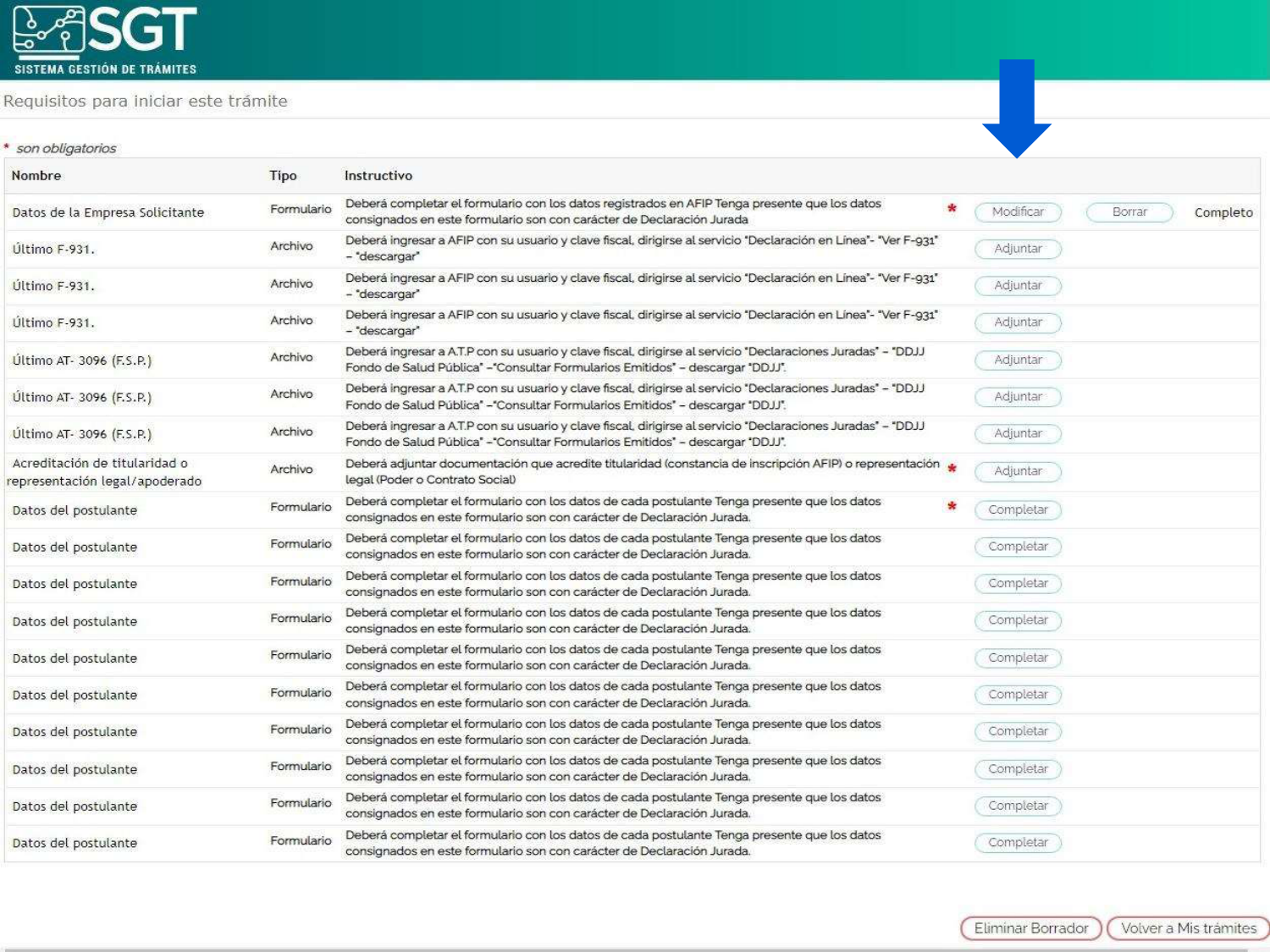
Task: Click the Nombre column header
Action: (36, 176)
